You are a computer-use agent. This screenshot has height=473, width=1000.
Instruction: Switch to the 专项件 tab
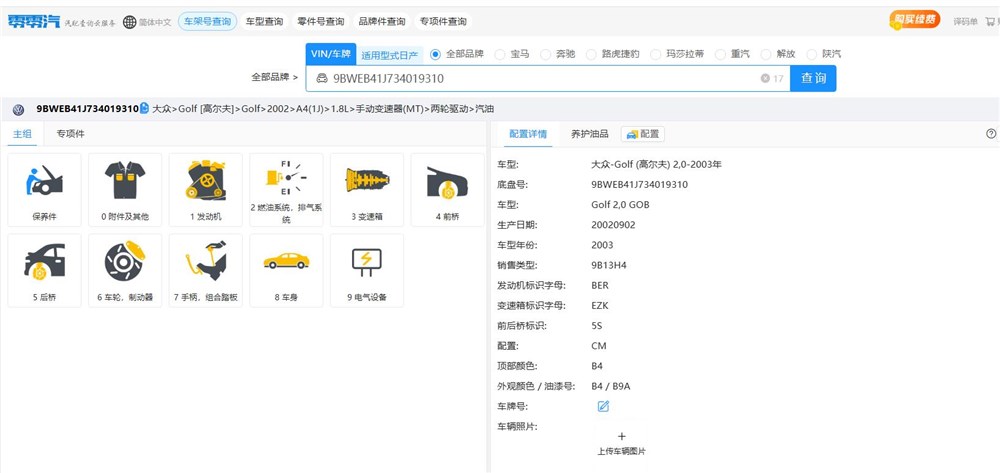point(70,134)
